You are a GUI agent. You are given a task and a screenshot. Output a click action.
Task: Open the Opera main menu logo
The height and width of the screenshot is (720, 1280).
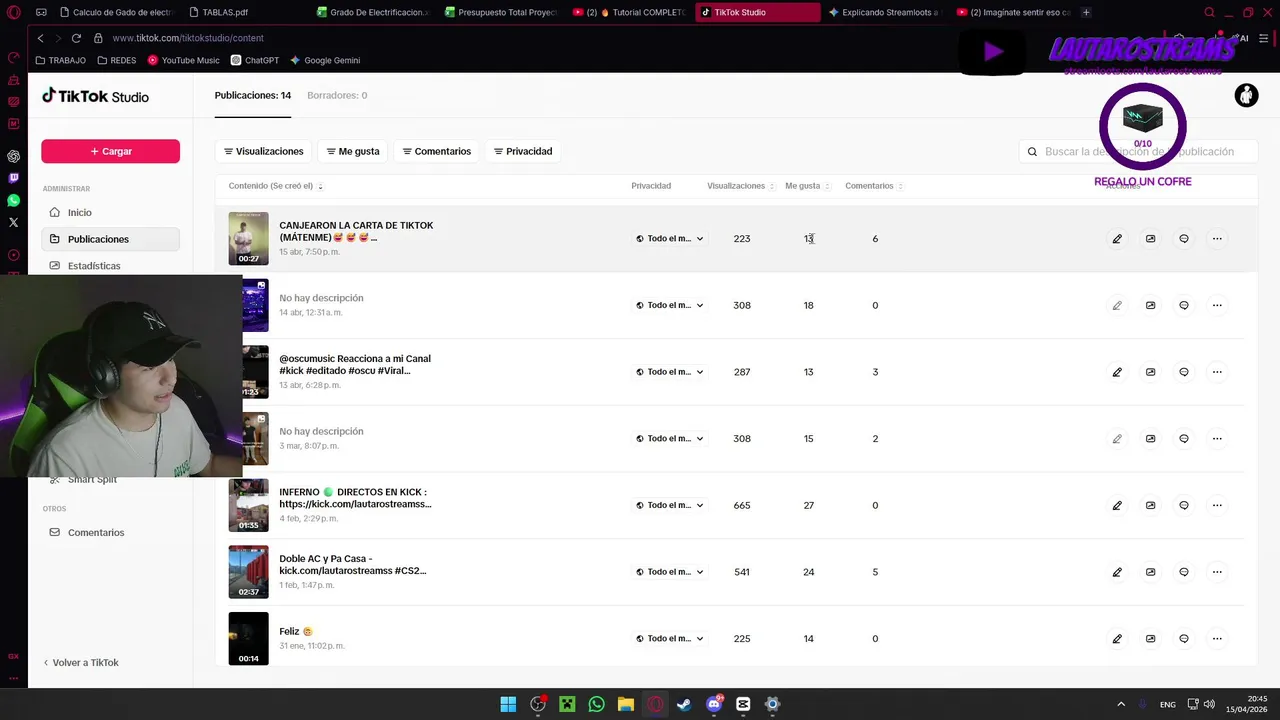point(13,13)
